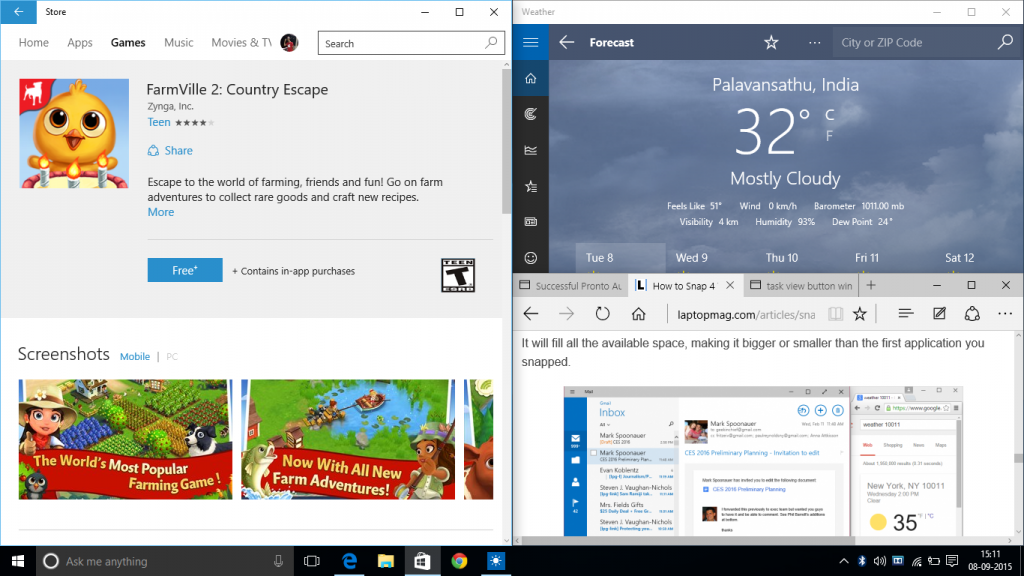Open the Edge Hub panel

point(905,314)
